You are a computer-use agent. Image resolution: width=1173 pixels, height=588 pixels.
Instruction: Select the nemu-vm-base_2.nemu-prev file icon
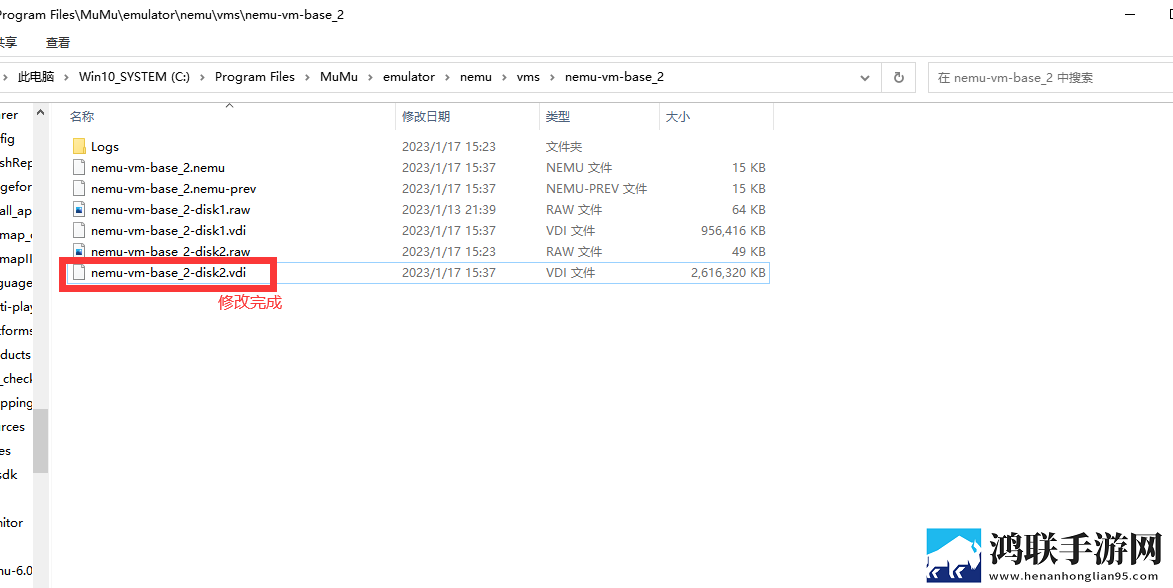click(79, 189)
